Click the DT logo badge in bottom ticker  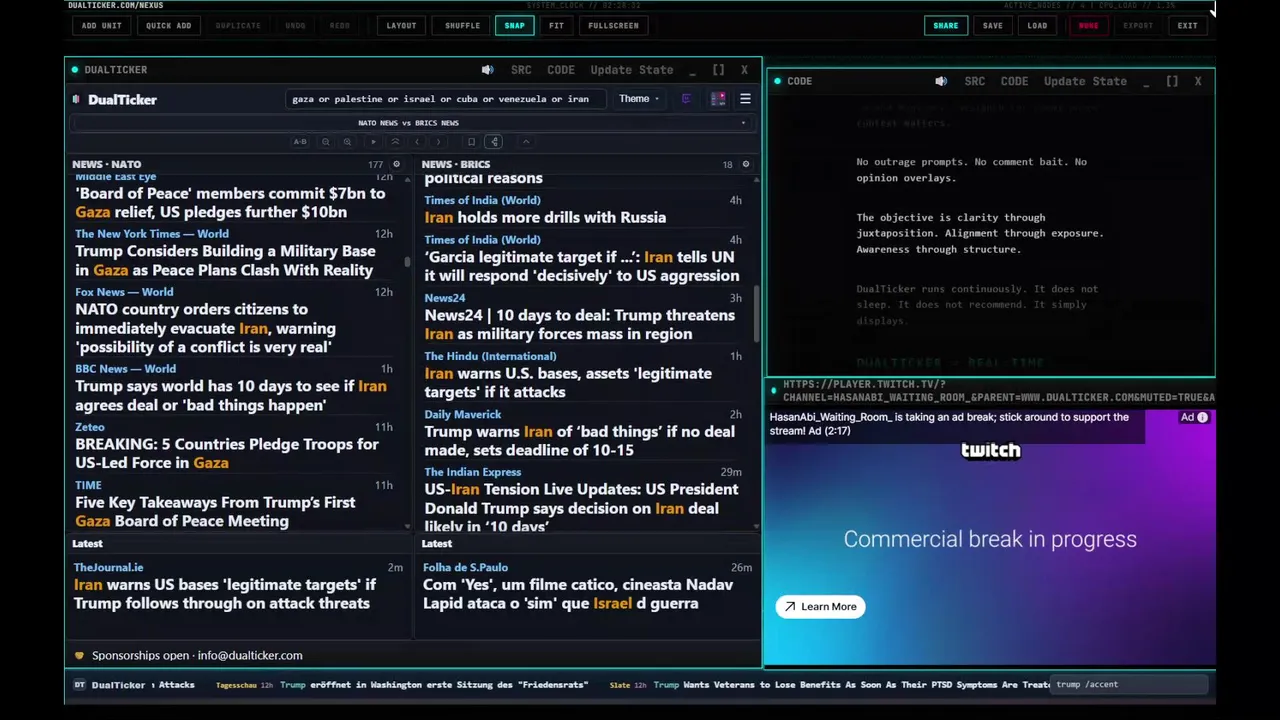pos(80,685)
